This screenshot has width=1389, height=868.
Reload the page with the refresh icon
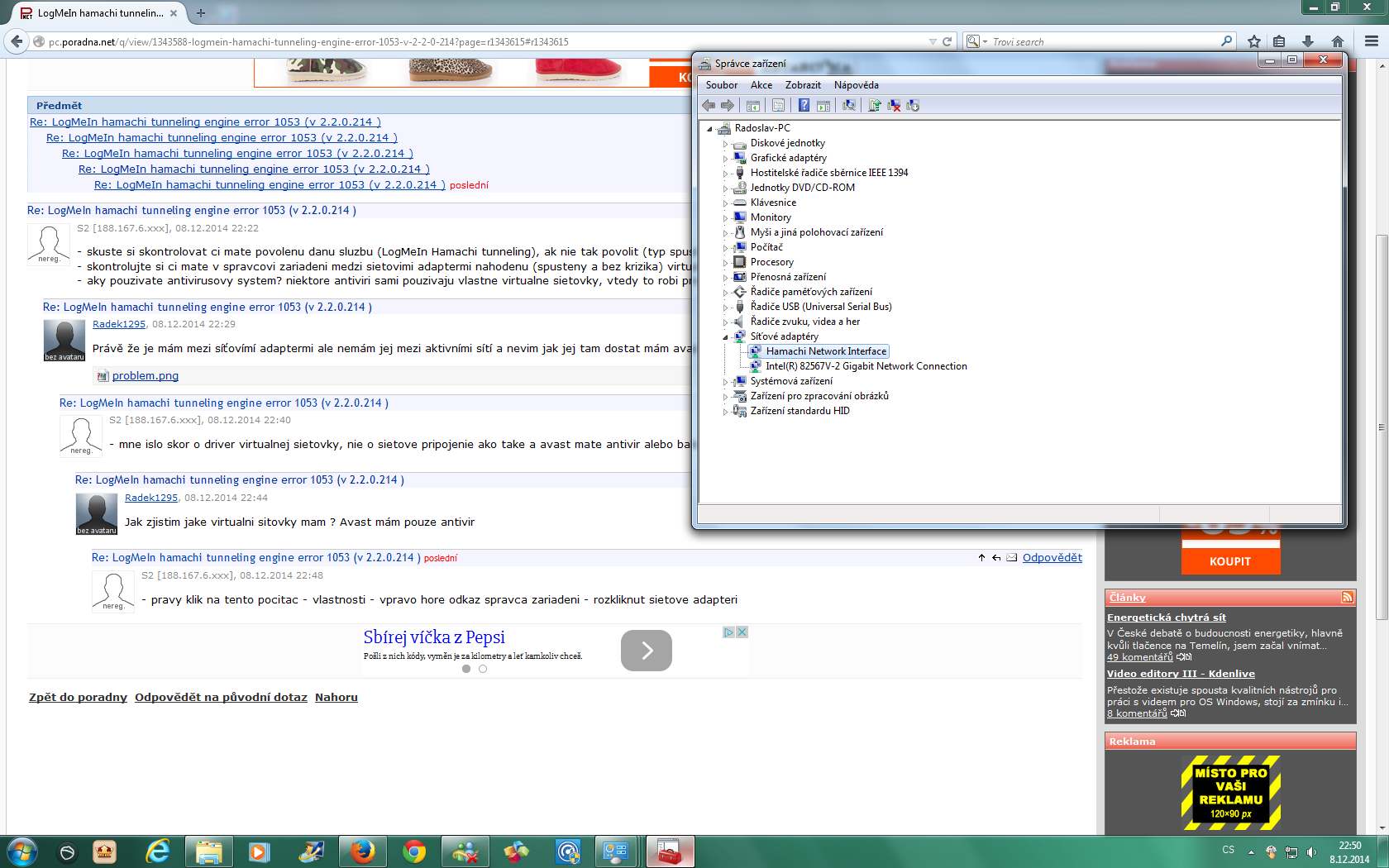947,41
